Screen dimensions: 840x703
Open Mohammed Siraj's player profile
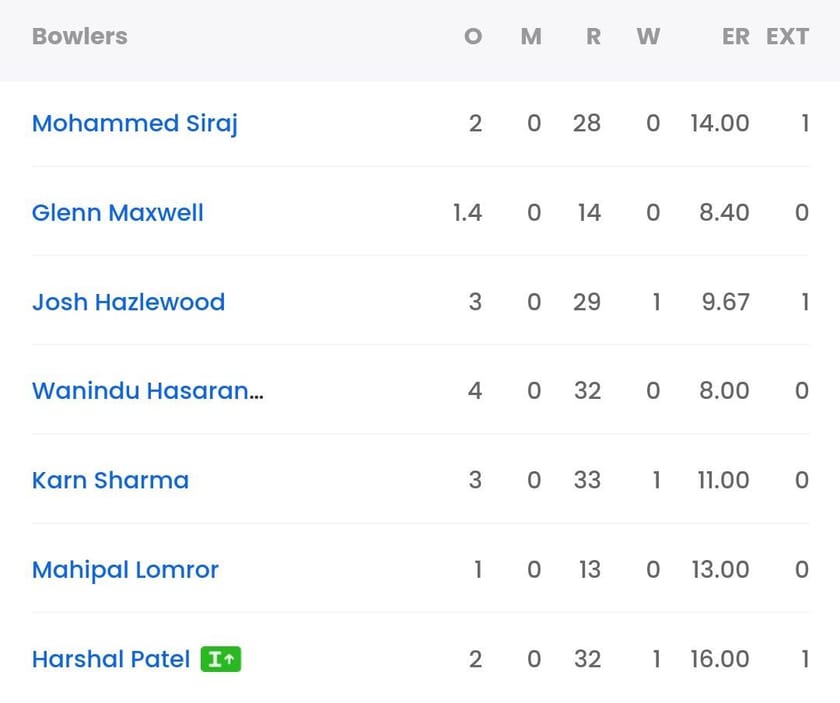point(134,123)
